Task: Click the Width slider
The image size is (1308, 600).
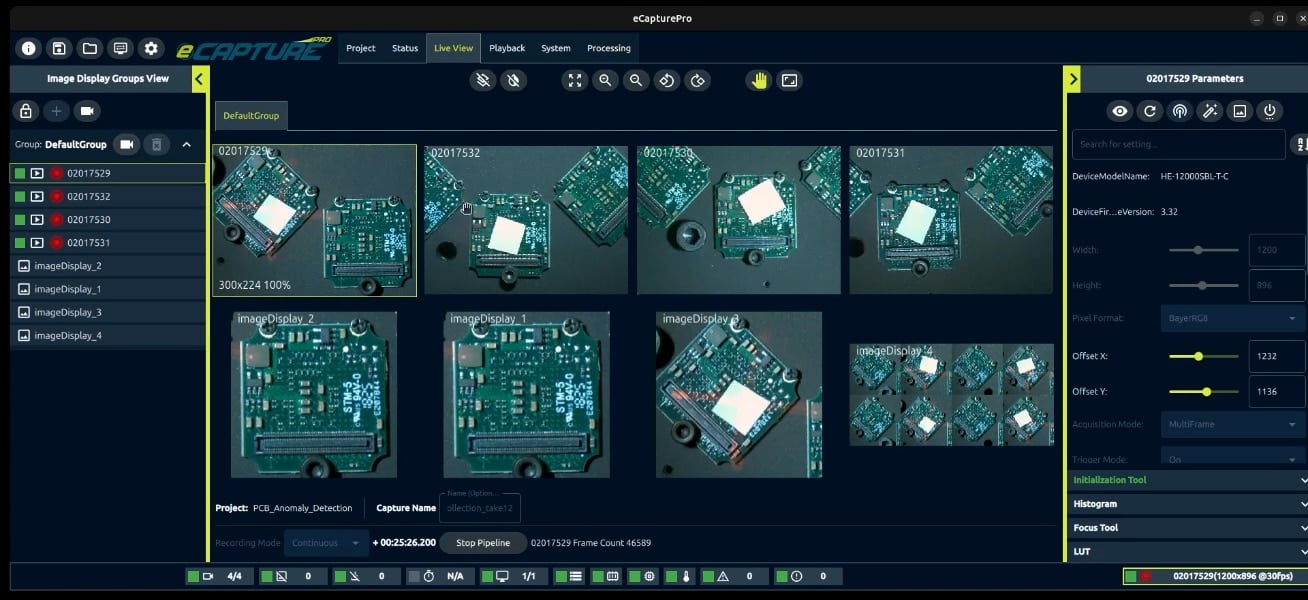Action: [x=1204, y=250]
